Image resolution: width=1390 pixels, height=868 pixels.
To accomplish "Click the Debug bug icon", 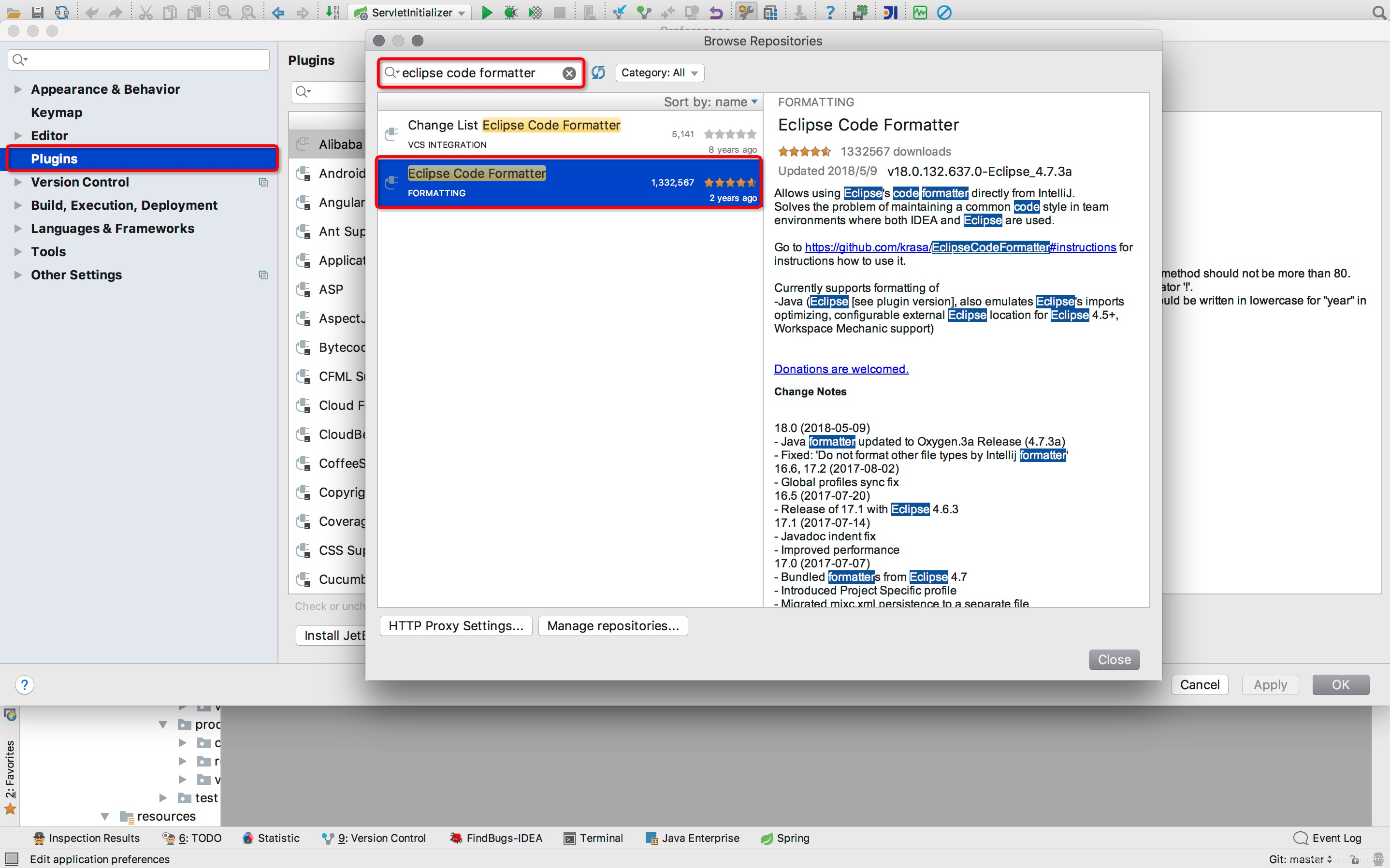I will 510,12.
